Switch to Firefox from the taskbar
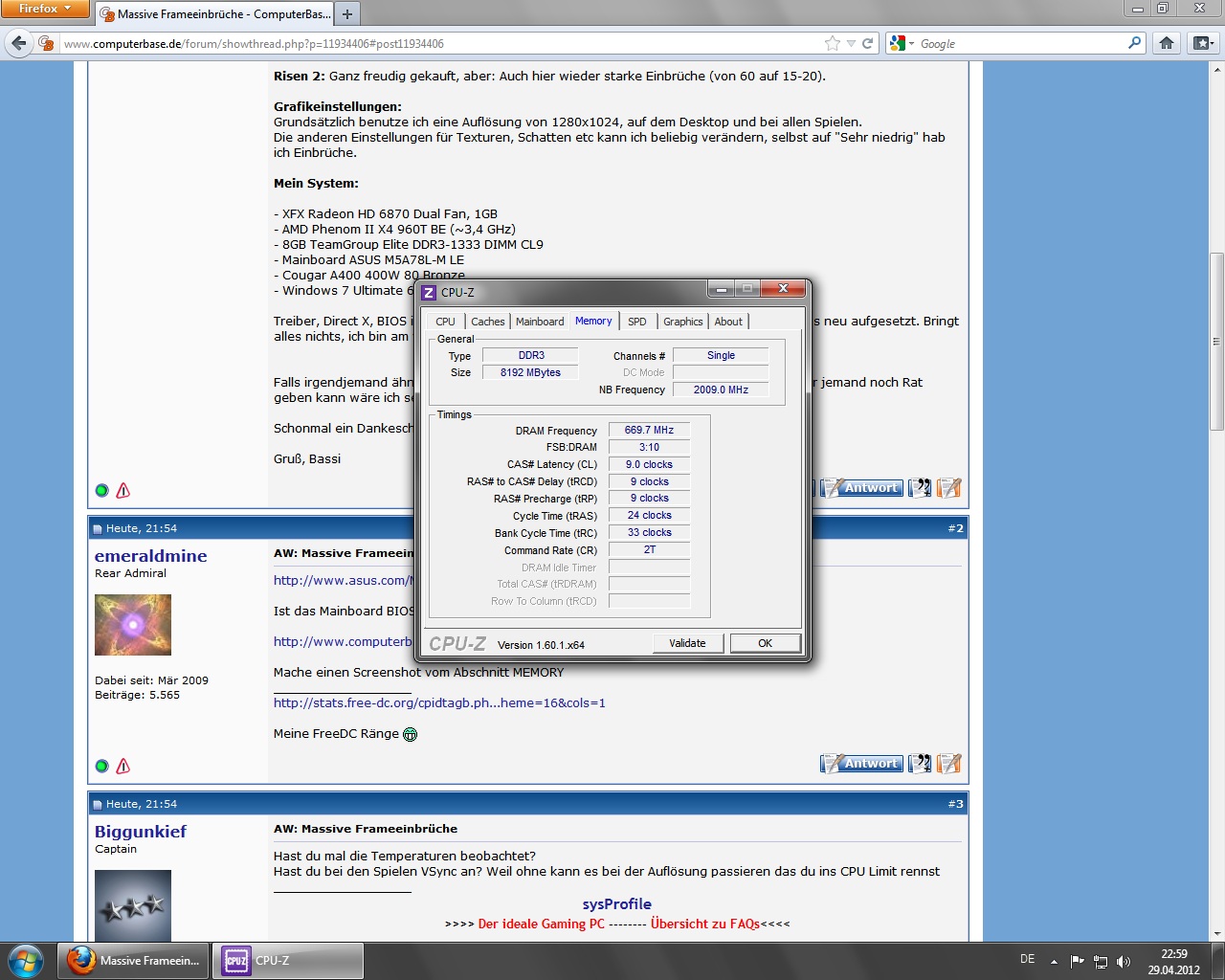Image resolution: width=1225 pixels, height=980 pixels. coord(133,960)
